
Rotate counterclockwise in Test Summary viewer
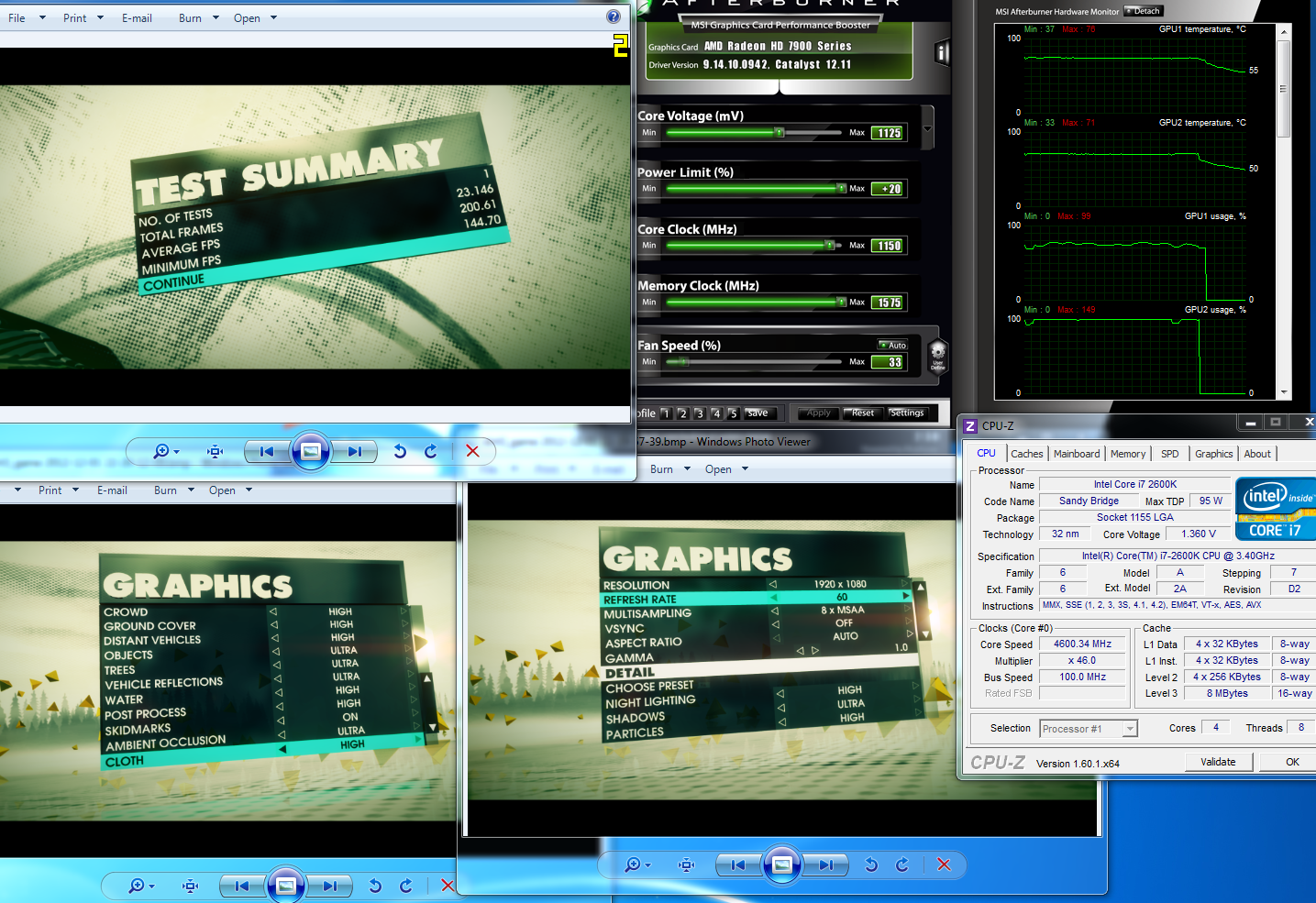pos(400,451)
